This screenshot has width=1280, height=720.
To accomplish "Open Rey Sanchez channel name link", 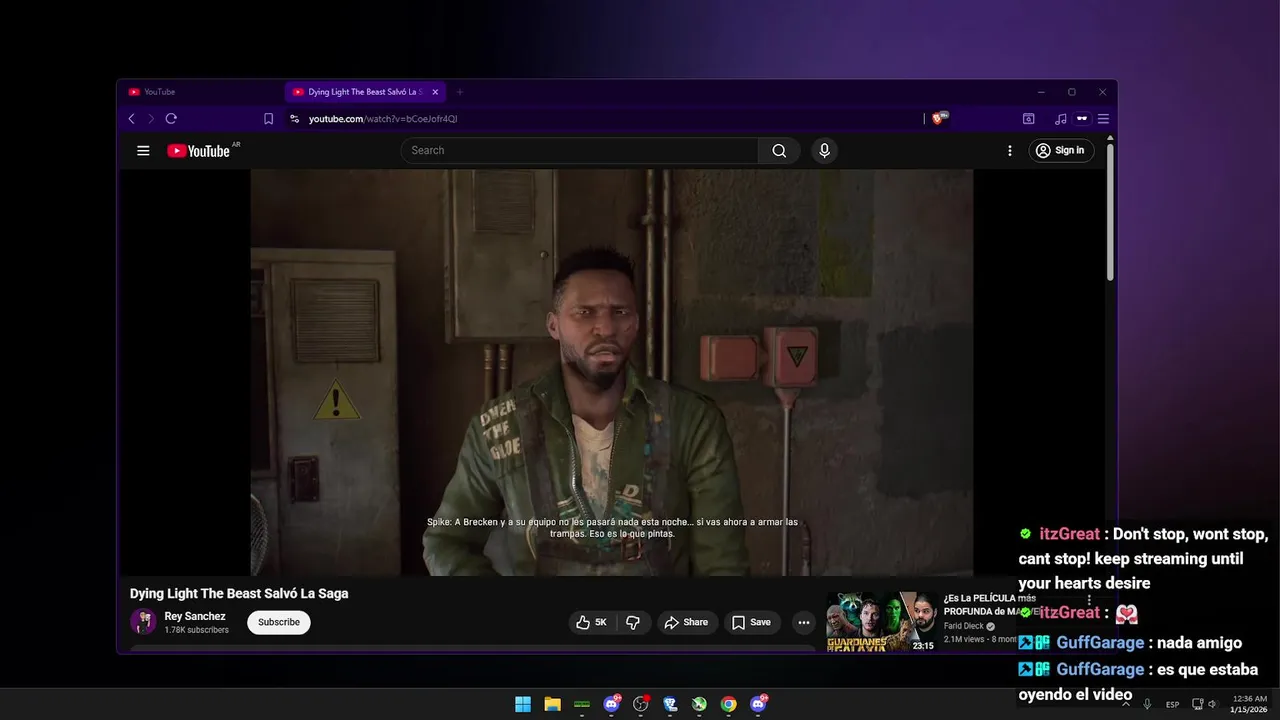I will point(195,616).
